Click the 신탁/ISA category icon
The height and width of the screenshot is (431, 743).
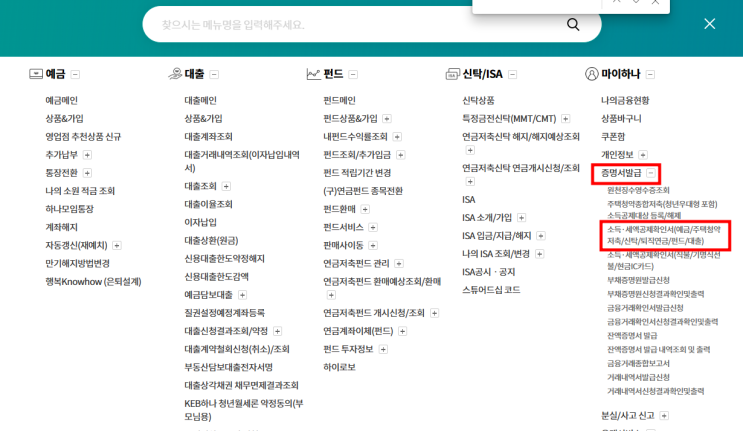click(x=453, y=74)
